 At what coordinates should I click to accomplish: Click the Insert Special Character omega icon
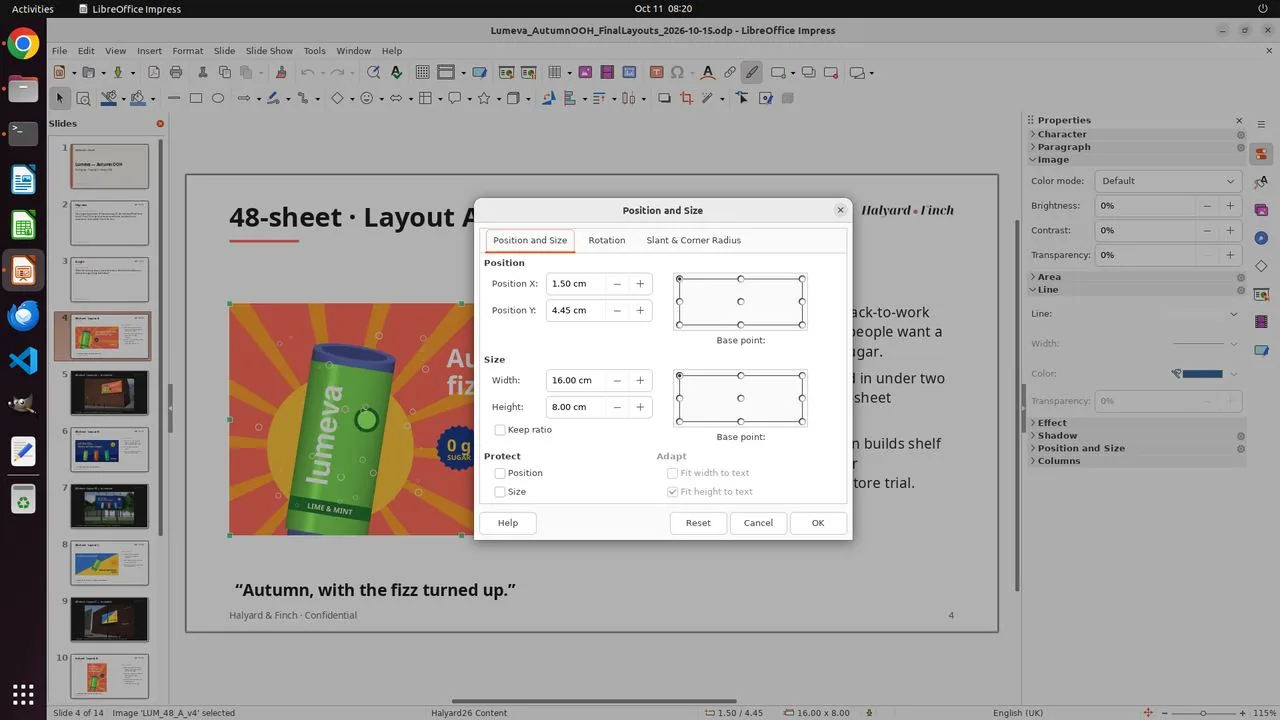(678, 72)
